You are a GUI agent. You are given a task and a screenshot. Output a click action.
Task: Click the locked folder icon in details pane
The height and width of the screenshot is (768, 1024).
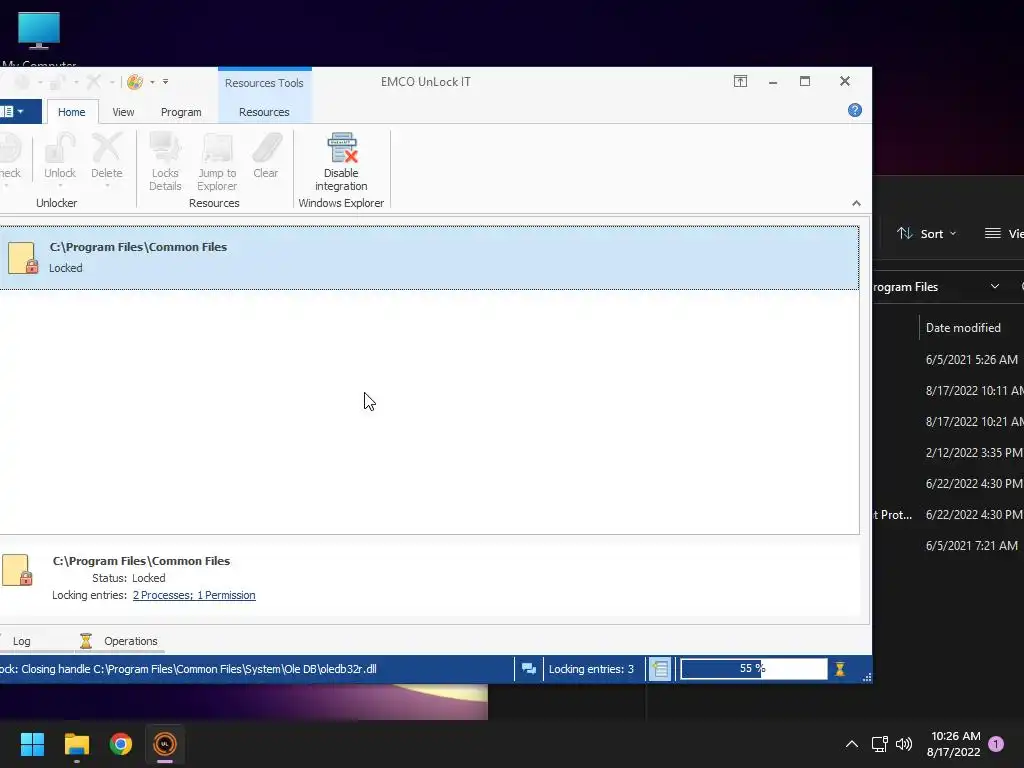point(18,570)
